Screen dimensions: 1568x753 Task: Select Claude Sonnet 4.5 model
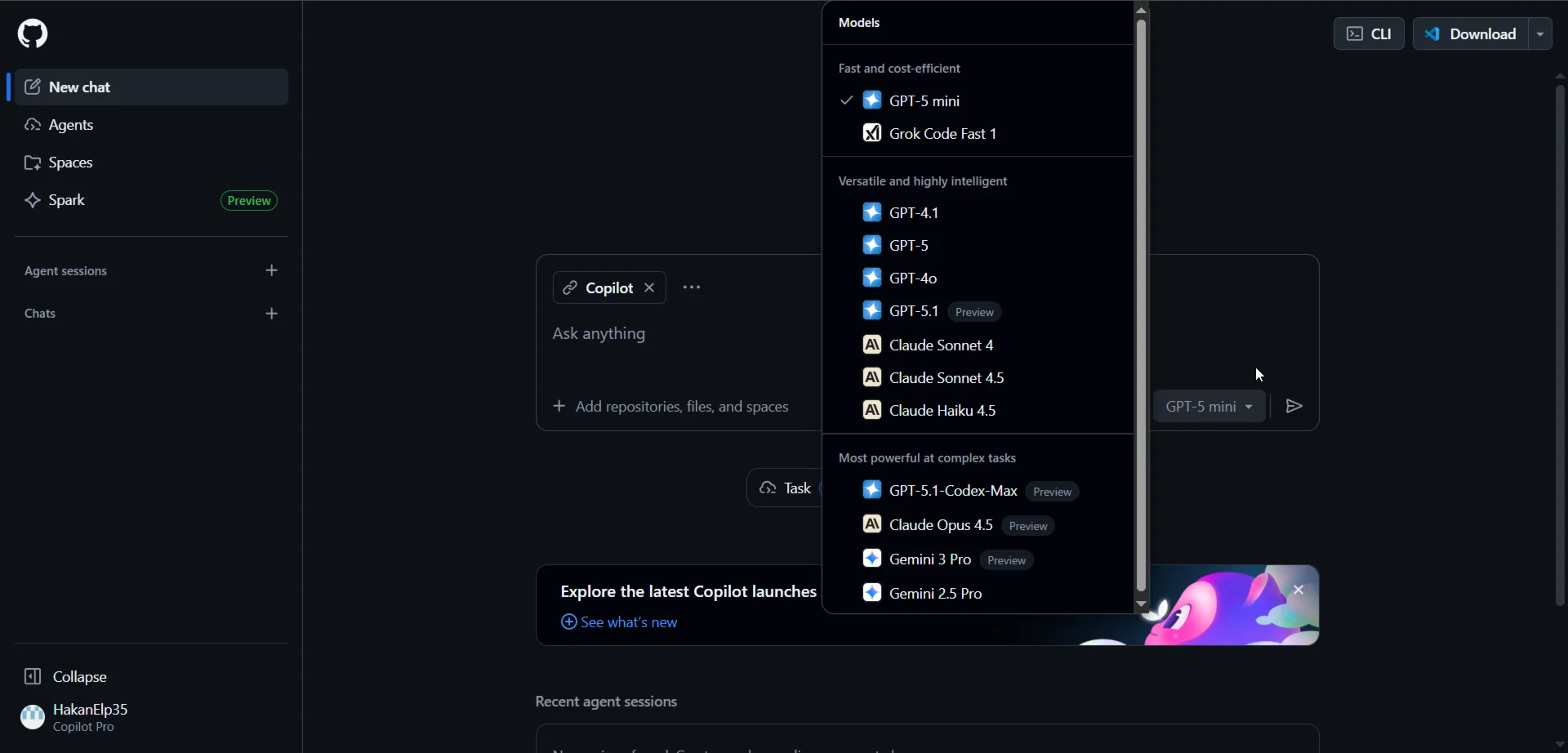tap(978, 377)
